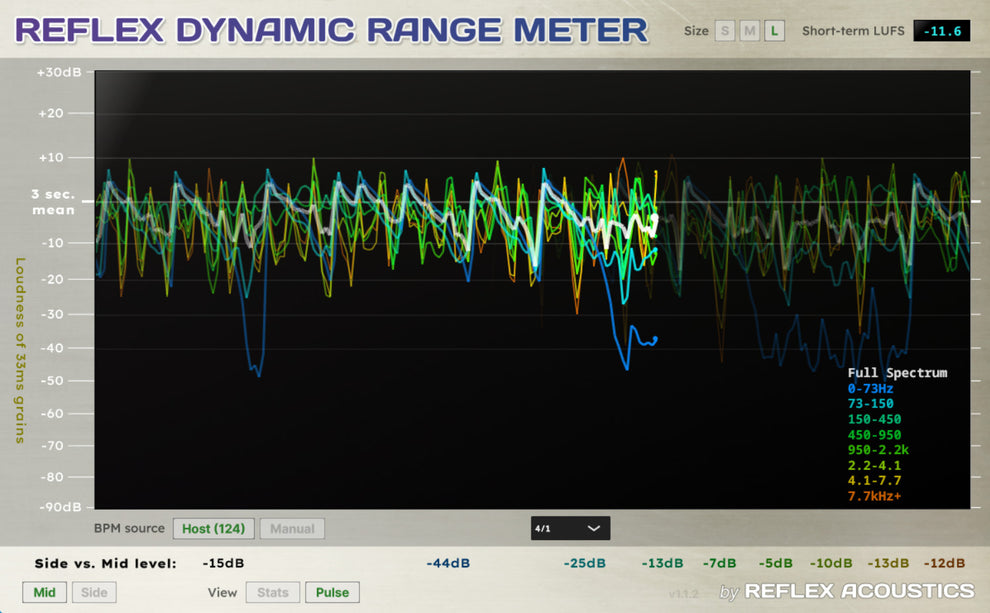Expand the beat division chevron
This screenshot has width=990, height=613.
[594, 528]
